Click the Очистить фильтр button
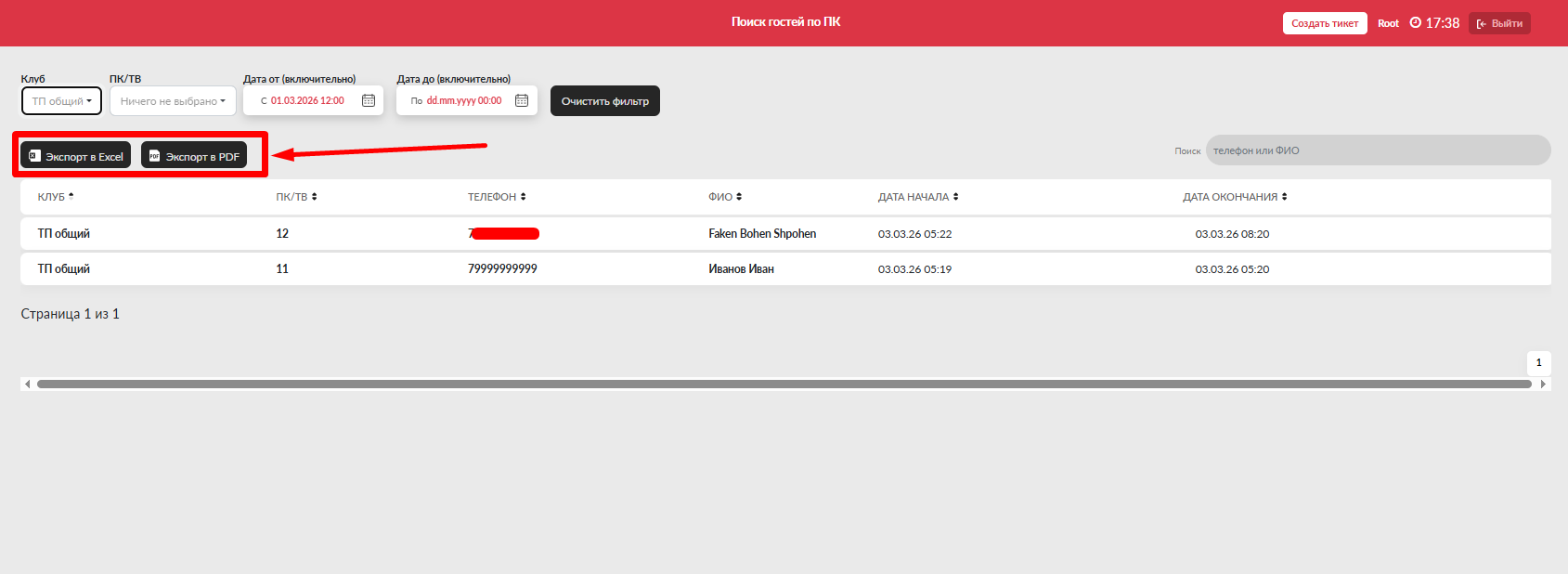 click(605, 101)
